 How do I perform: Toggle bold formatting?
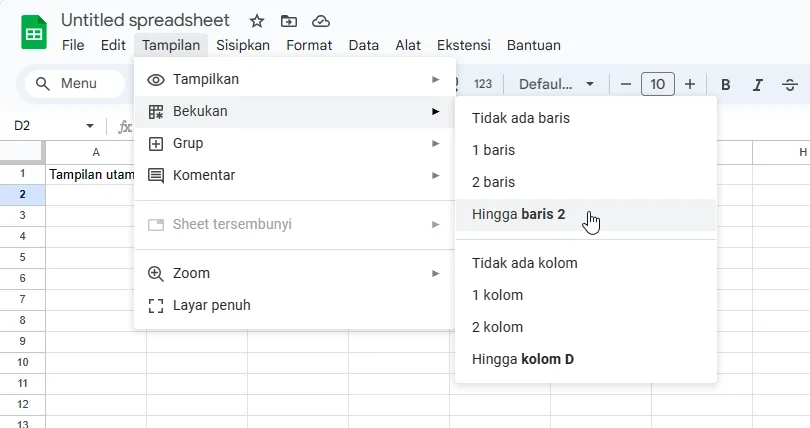(x=726, y=84)
